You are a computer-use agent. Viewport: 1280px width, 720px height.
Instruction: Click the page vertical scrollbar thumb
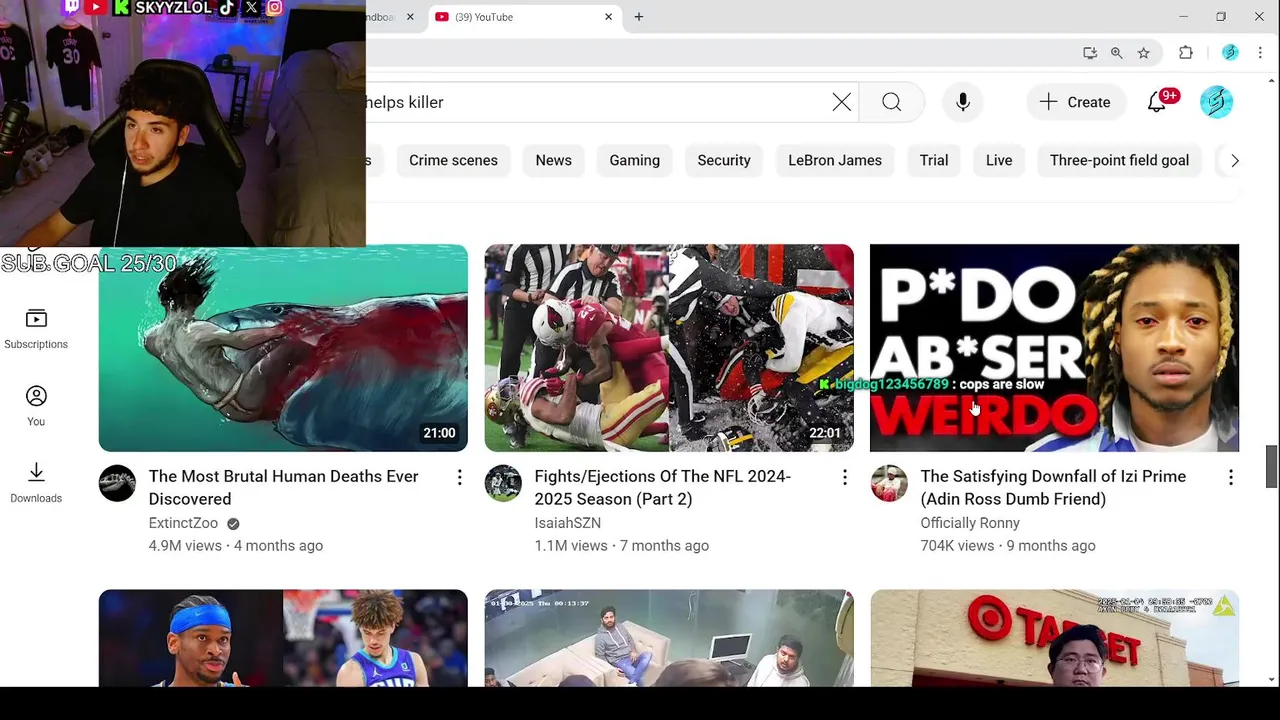coord(1272,466)
